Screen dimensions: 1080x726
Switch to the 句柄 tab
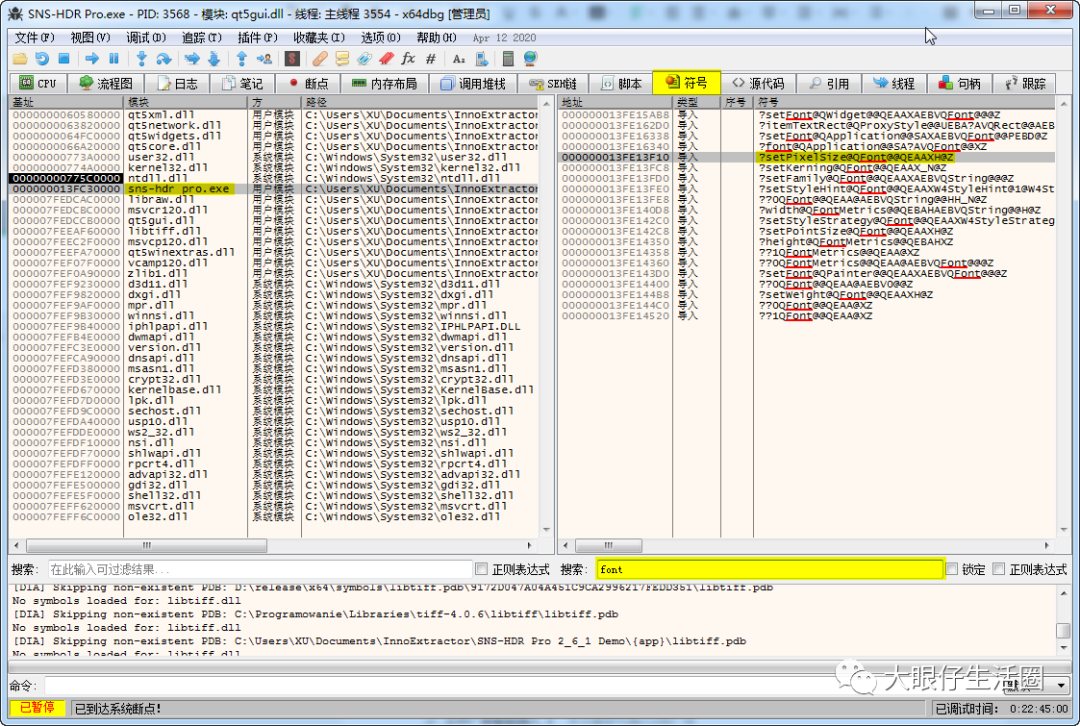[x=959, y=83]
